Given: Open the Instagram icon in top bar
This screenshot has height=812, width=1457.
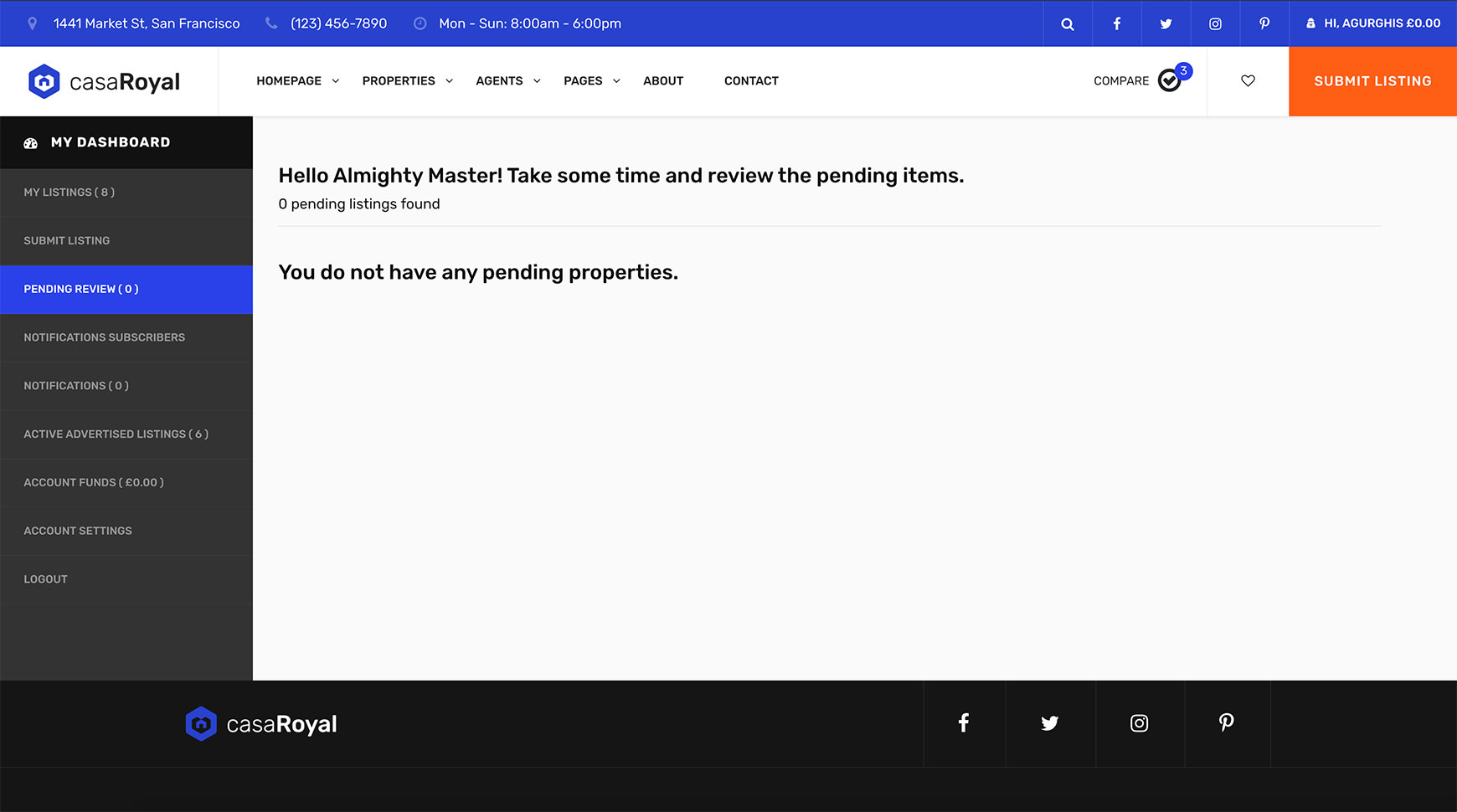Looking at the screenshot, I should [x=1215, y=23].
